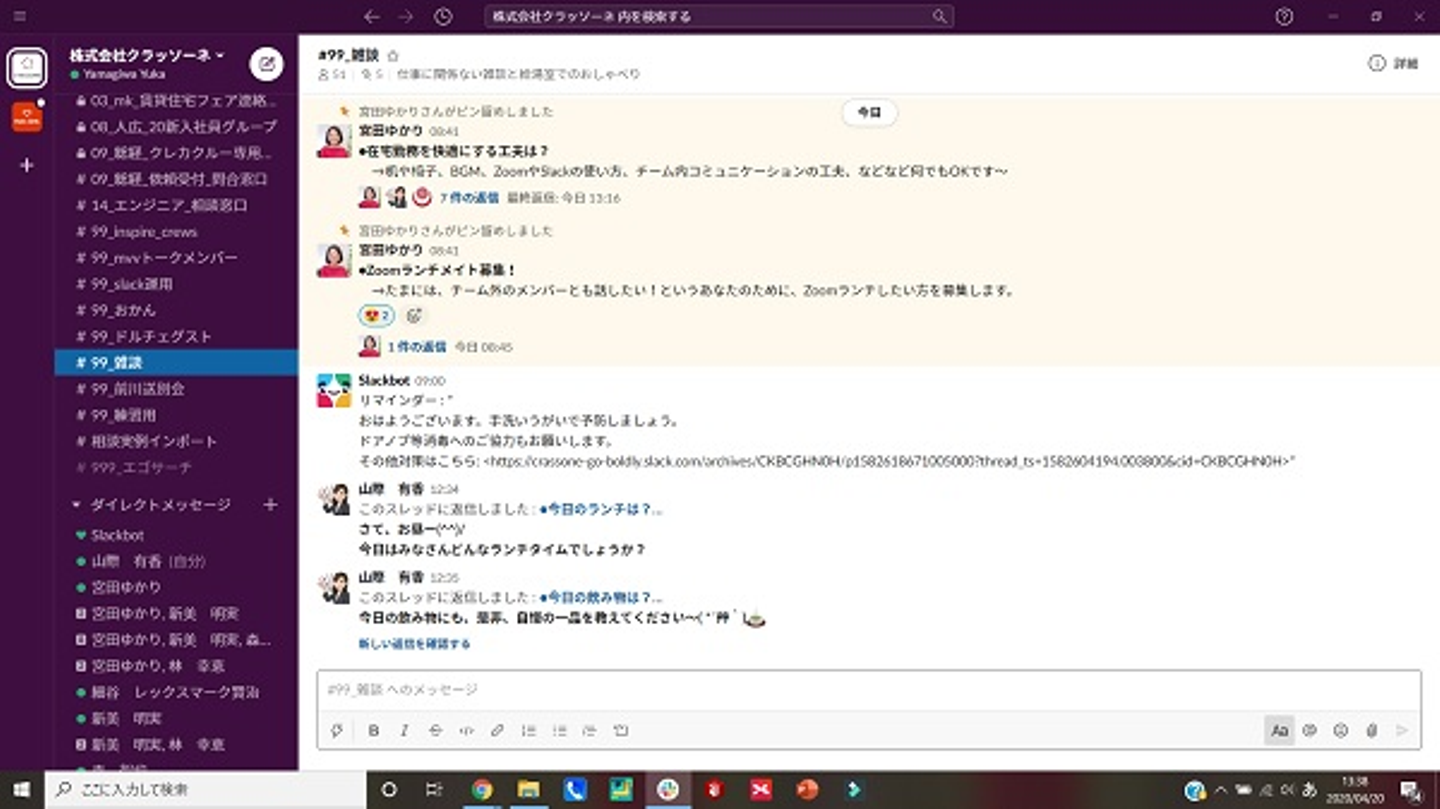Viewport: 1440px width, 809px height.
Task: Apply bold formatting in the message composer
Action: 373,731
